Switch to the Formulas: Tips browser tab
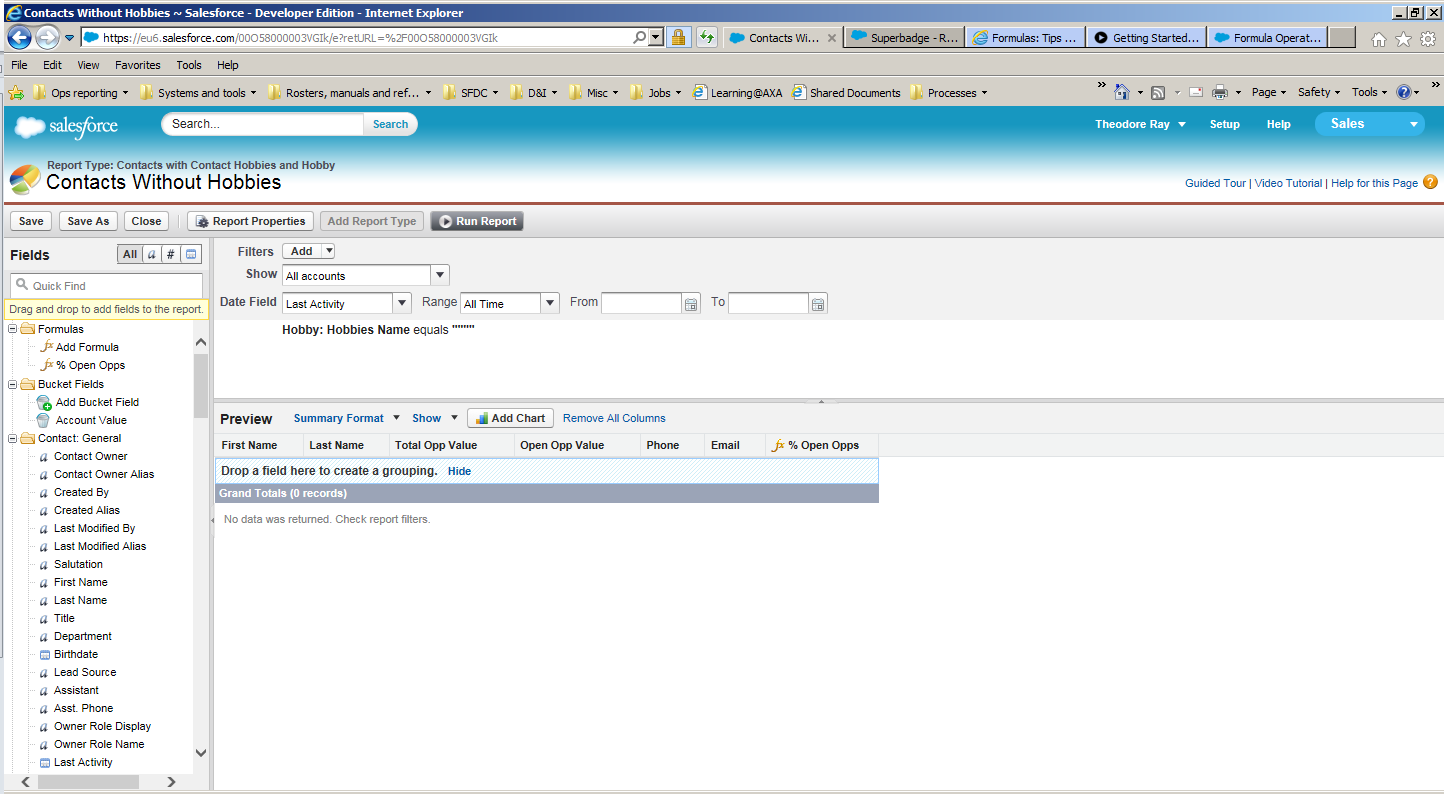Viewport: 1444px width, 794px height. click(1024, 38)
